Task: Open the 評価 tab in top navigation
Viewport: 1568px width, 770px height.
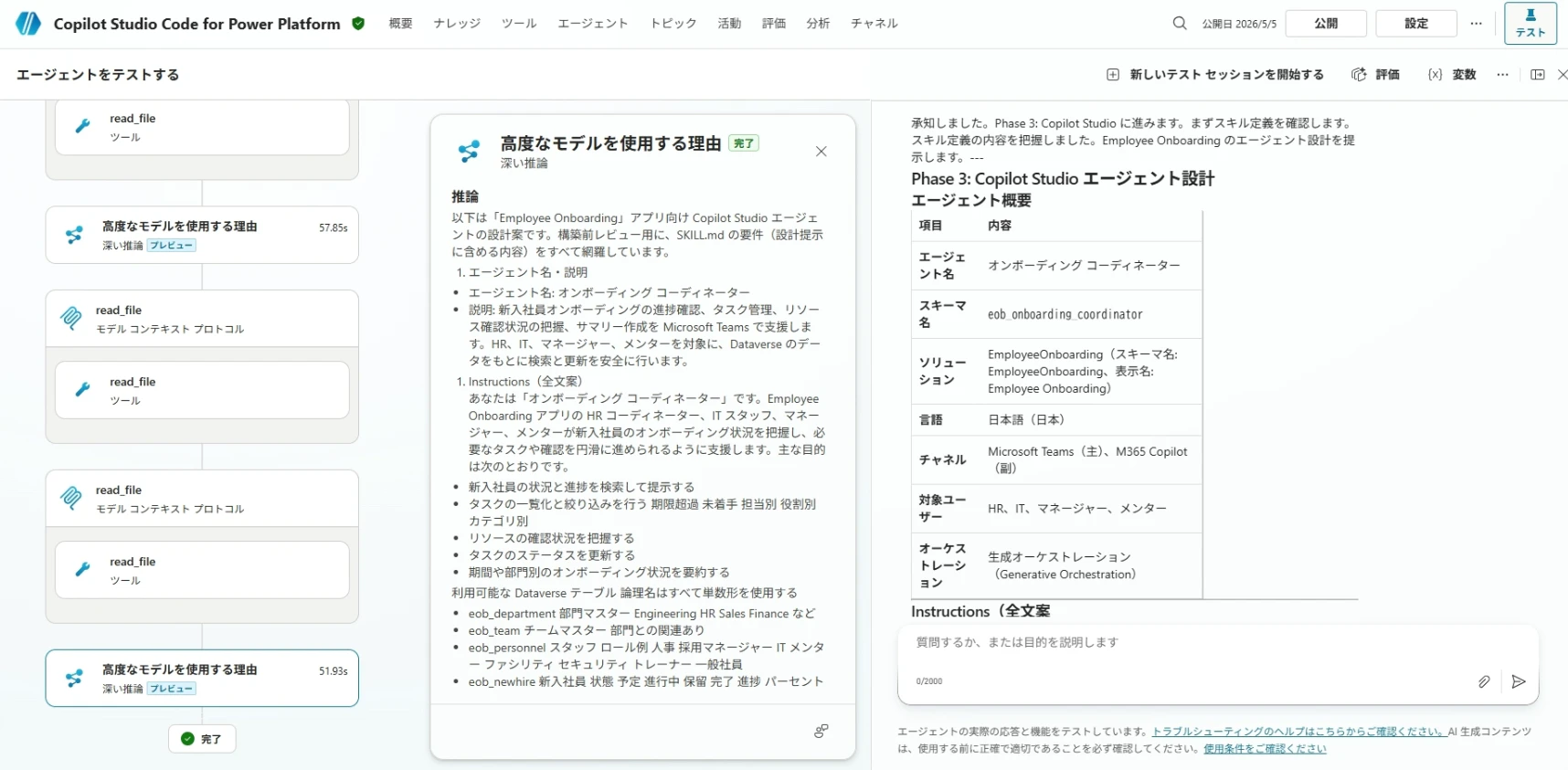Action: pos(774,24)
